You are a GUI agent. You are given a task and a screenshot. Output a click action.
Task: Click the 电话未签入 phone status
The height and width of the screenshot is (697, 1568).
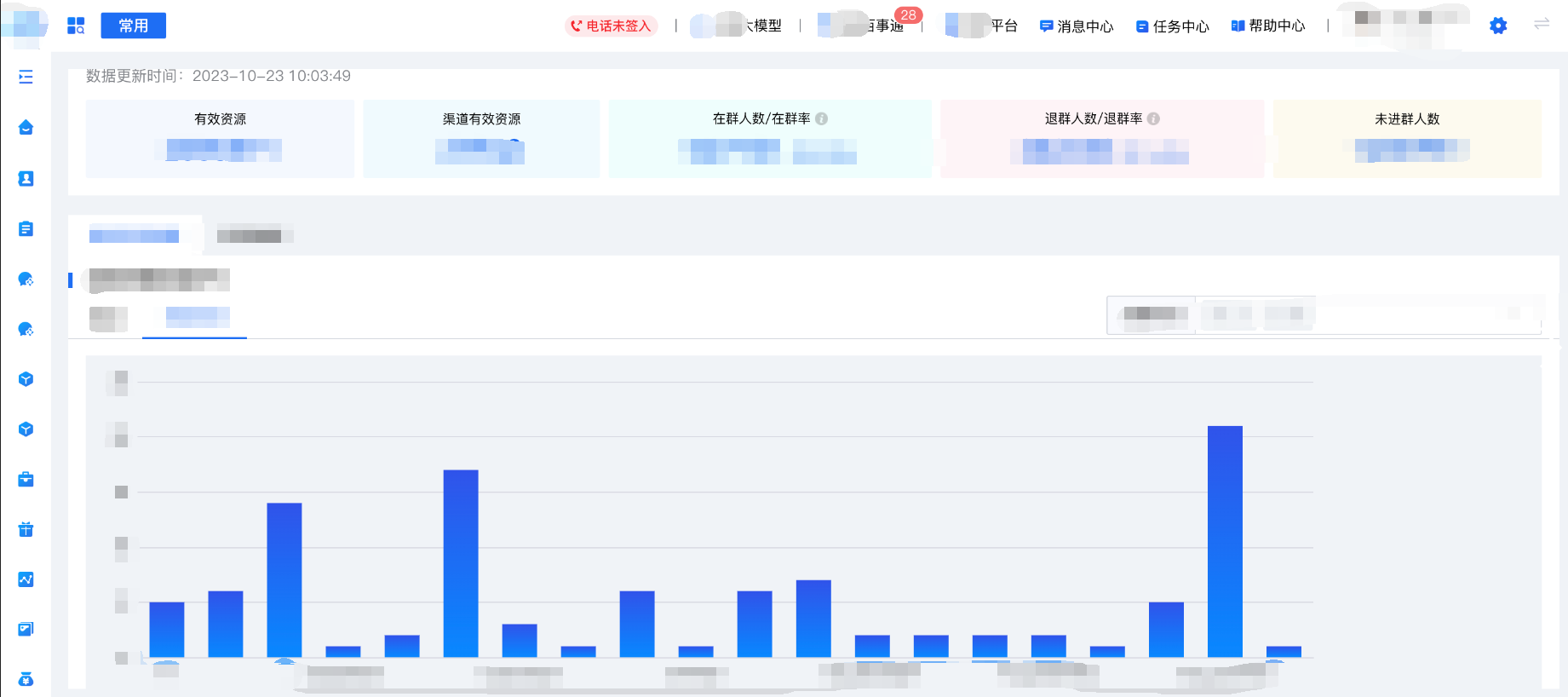click(x=611, y=26)
